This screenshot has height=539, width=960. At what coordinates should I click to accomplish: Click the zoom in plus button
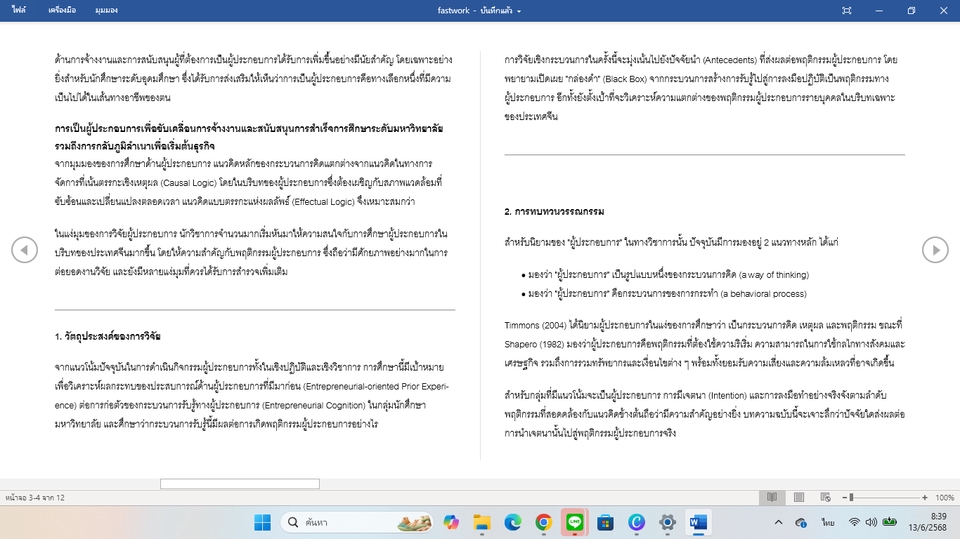click(x=926, y=497)
